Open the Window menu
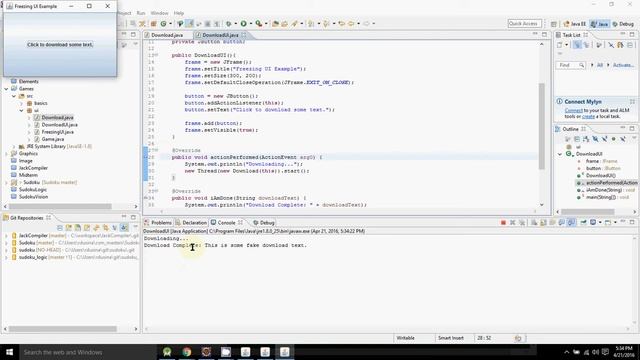The height and width of the screenshot is (360, 640). coord(159,13)
